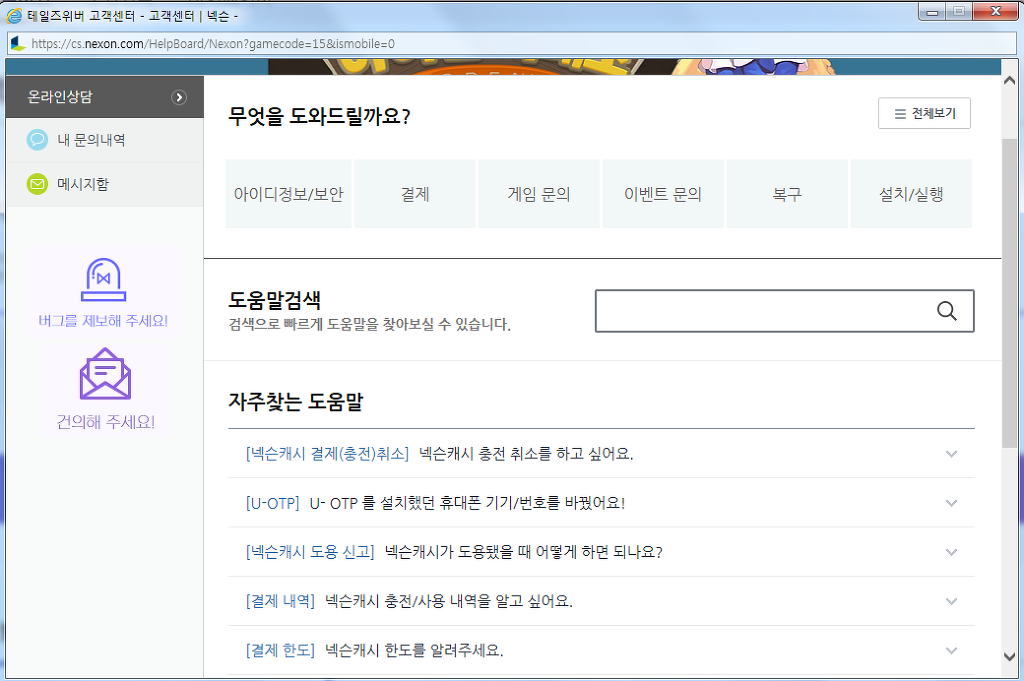Click the 건의해 주세요! link

pyautogui.click(x=106, y=422)
